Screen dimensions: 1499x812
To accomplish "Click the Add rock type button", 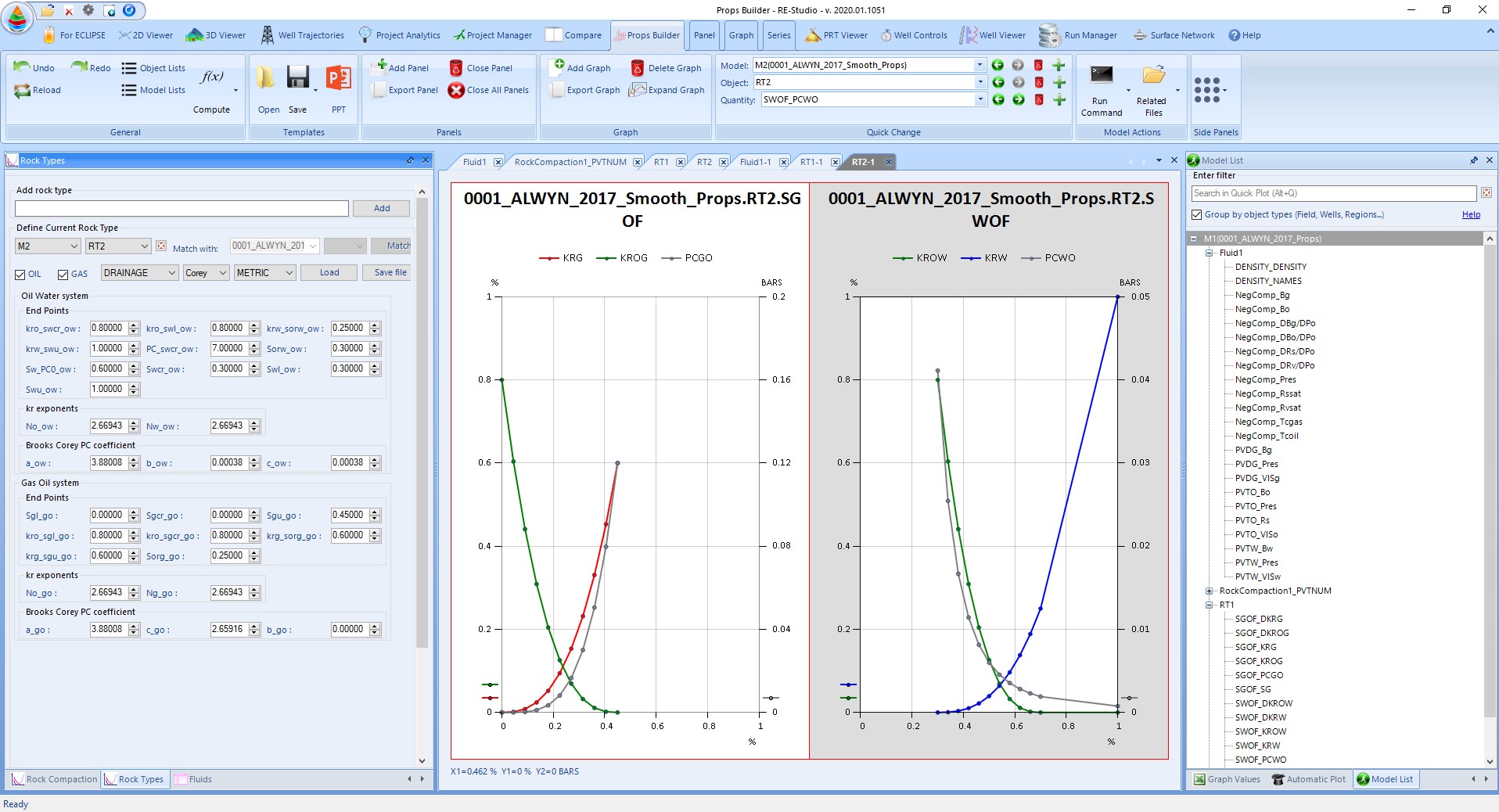I will point(381,208).
